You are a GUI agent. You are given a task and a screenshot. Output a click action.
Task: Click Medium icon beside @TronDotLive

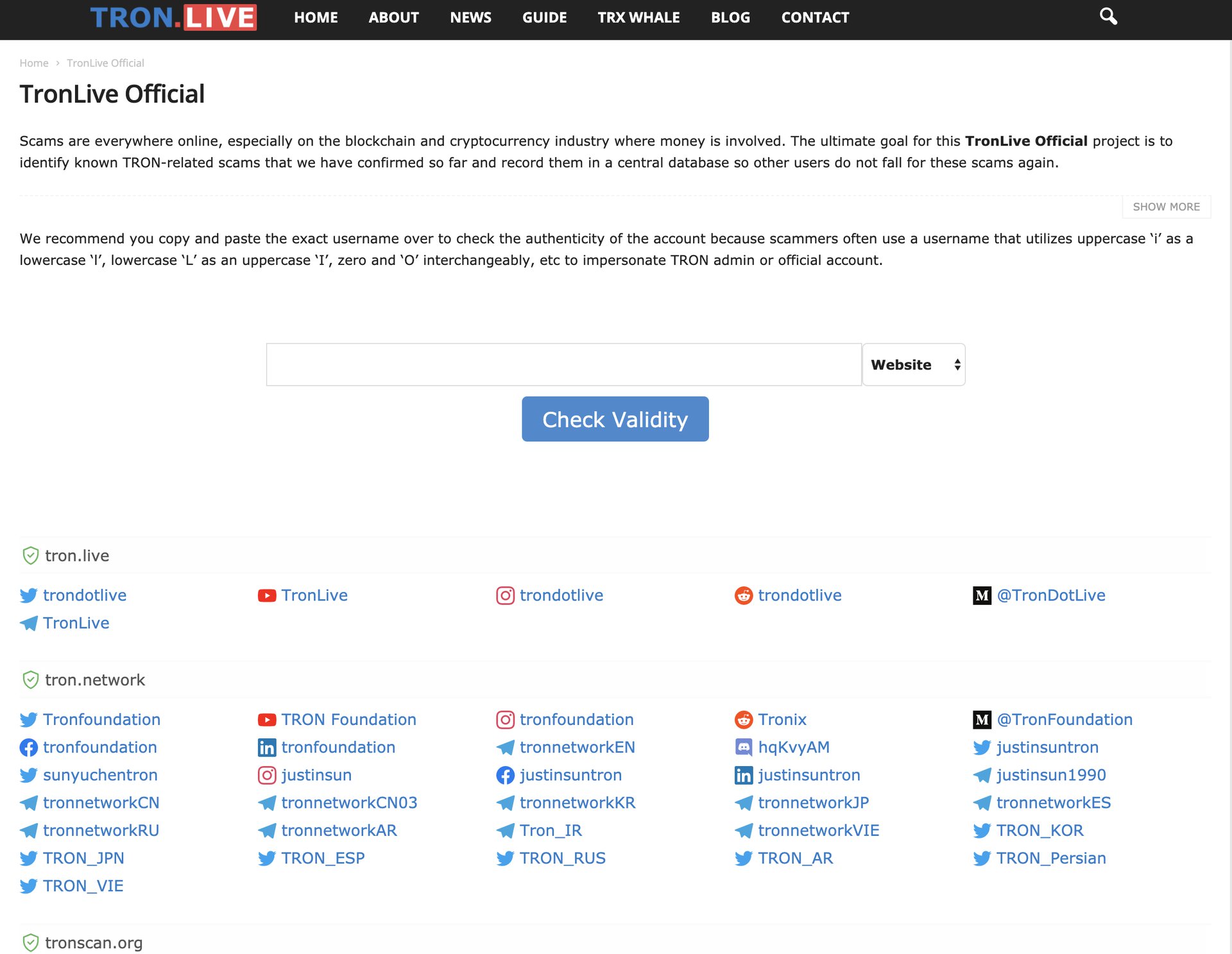982,595
